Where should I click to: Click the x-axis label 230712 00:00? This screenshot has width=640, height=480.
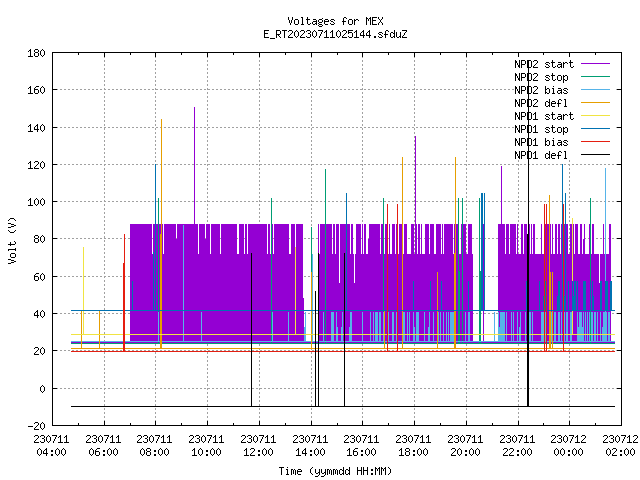pyautogui.click(x=568, y=446)
